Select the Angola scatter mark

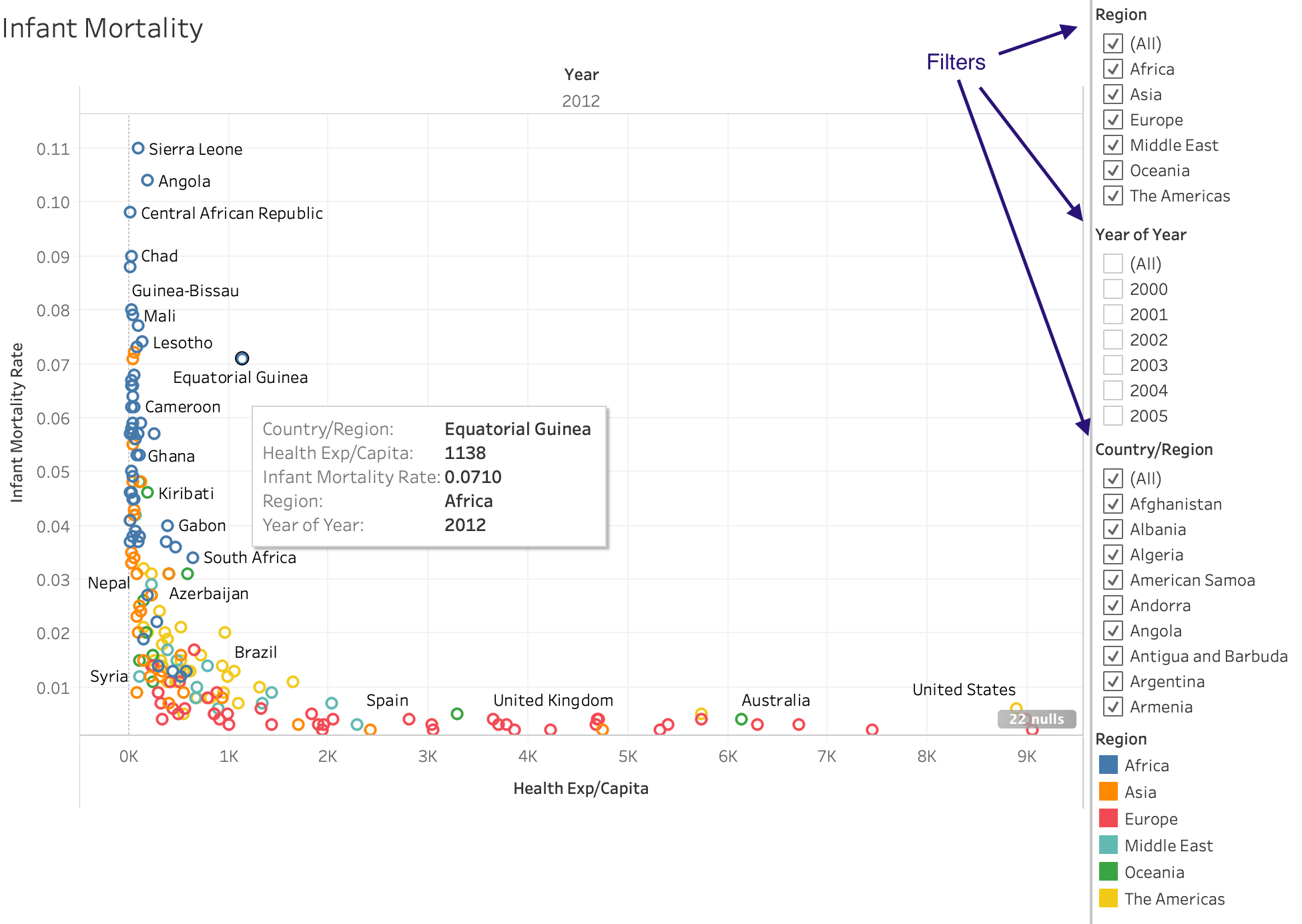coord(147,180)
